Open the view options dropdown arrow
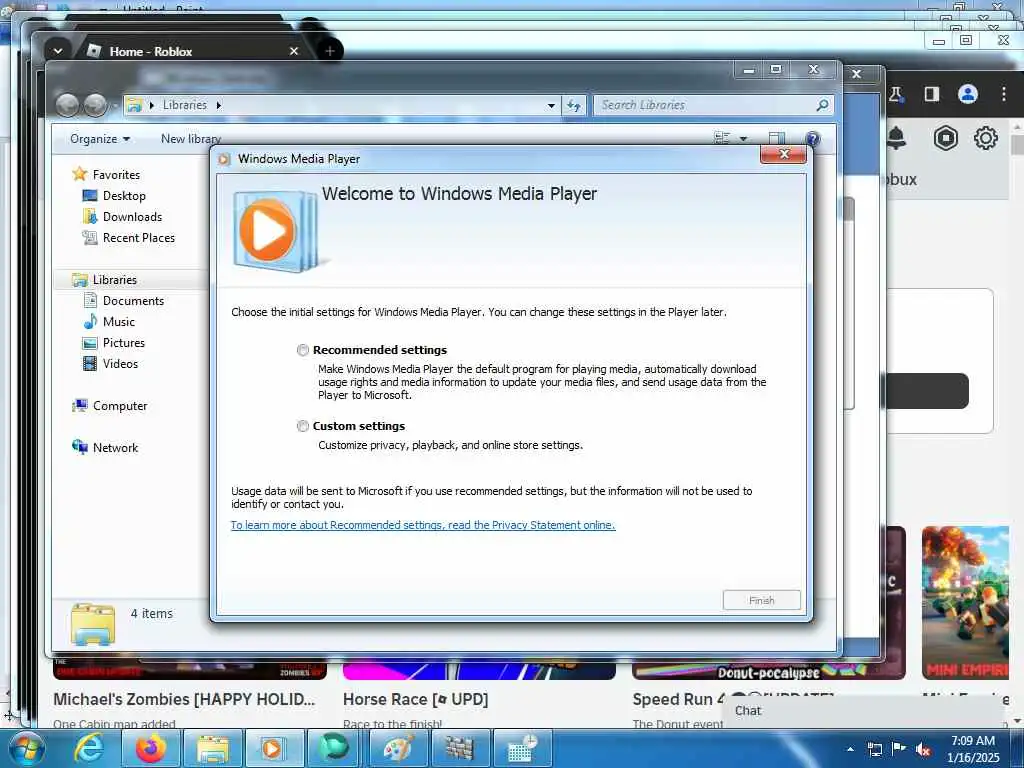 [x=743, y=138]
